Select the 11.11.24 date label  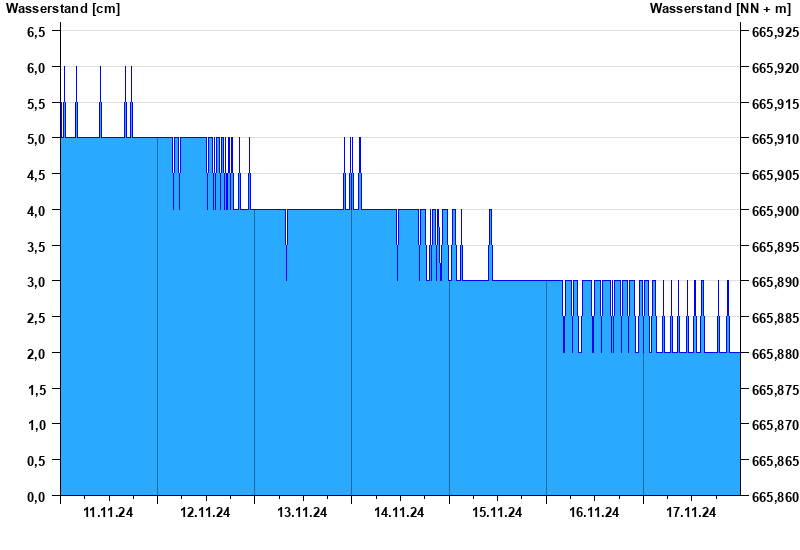click(108, 513)
